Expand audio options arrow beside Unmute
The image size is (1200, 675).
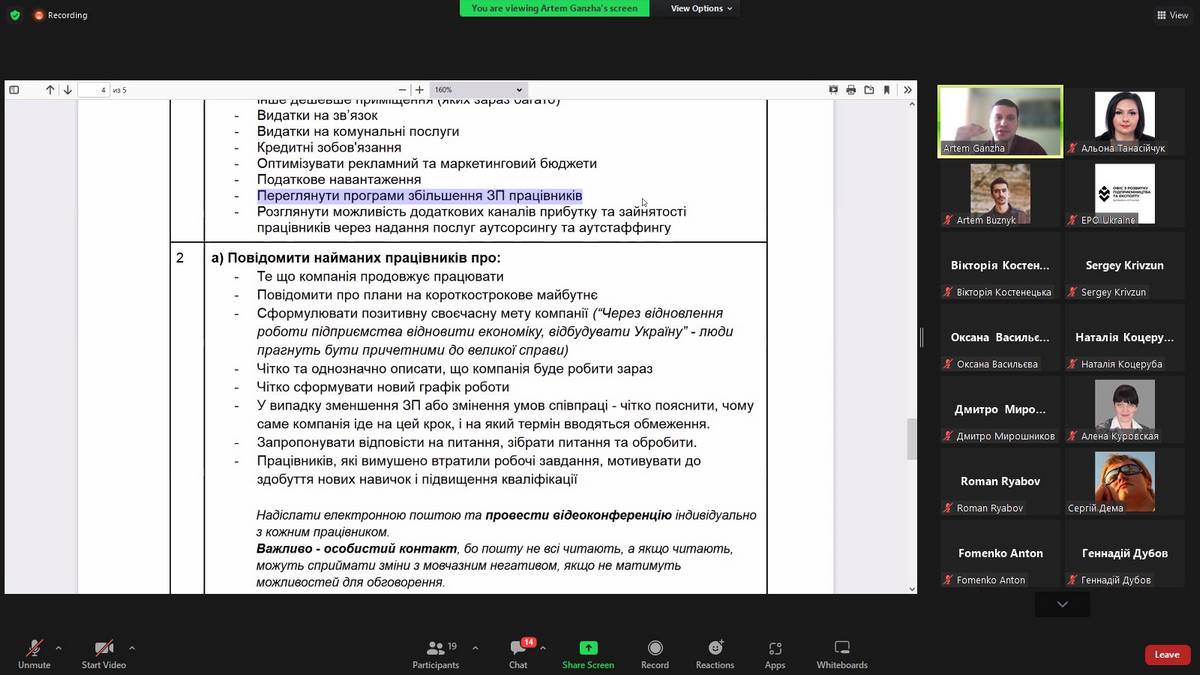pos(58,648)
